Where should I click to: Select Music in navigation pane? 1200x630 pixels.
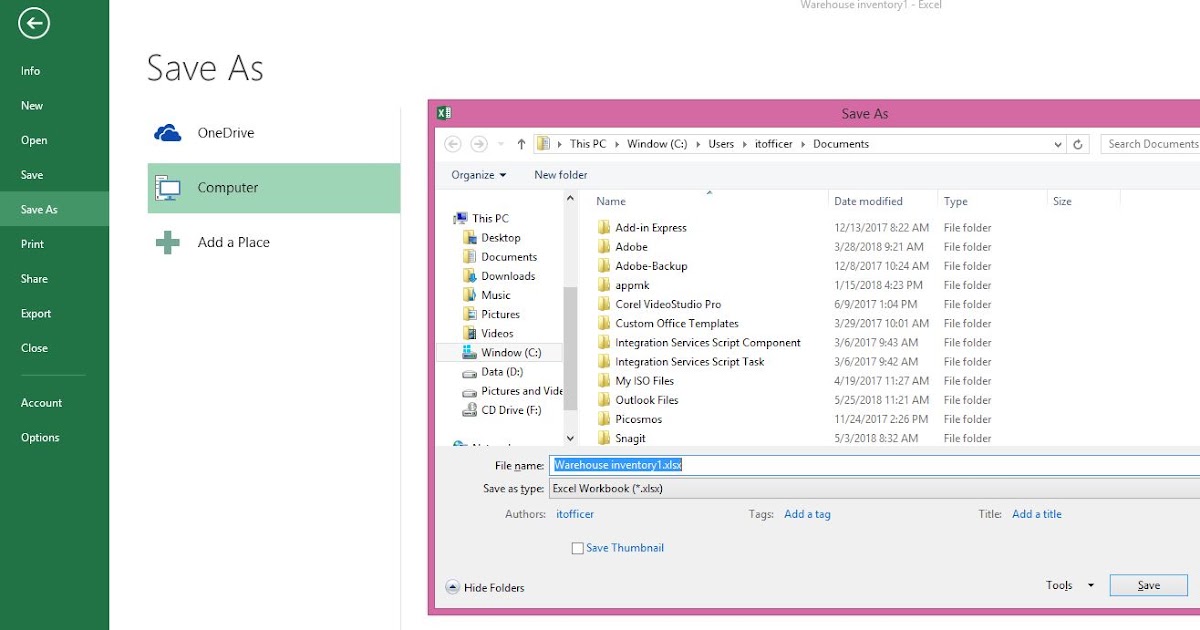495,295
